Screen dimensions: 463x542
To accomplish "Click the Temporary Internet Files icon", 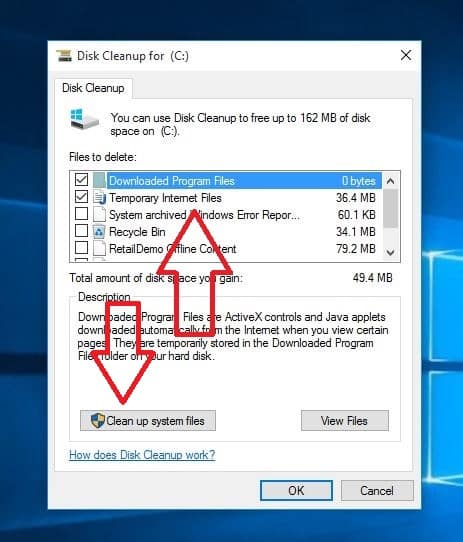I will click(100, 198).
